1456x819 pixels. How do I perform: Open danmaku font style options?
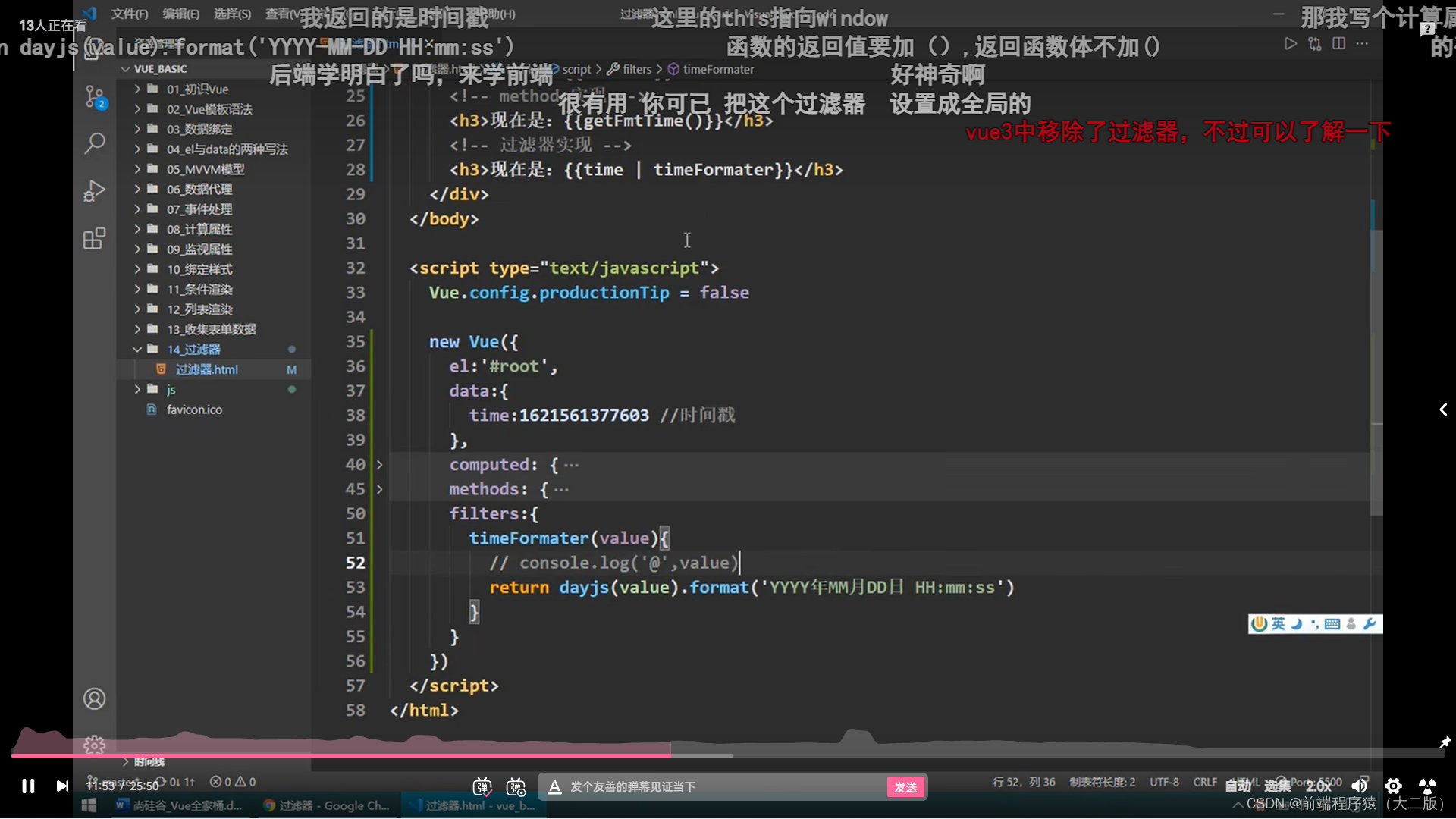tap(554, 786)
